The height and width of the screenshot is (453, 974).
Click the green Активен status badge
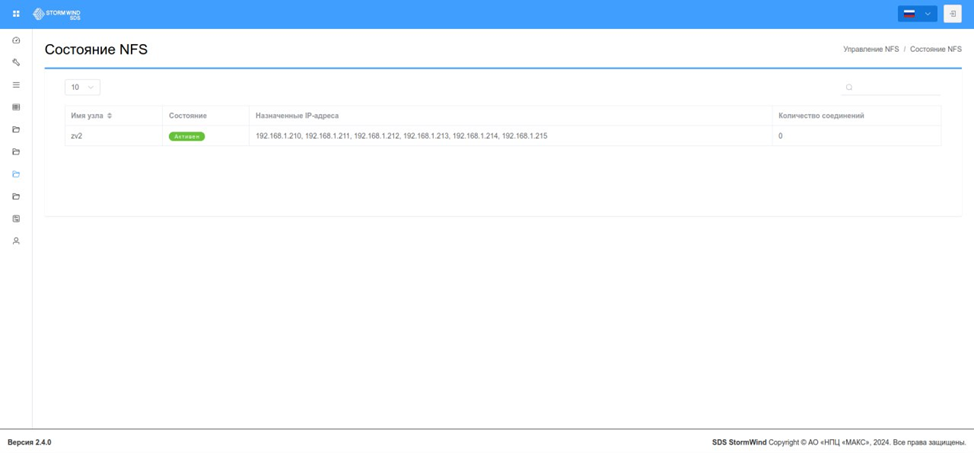pyautogui.click(x=187, y=136)
